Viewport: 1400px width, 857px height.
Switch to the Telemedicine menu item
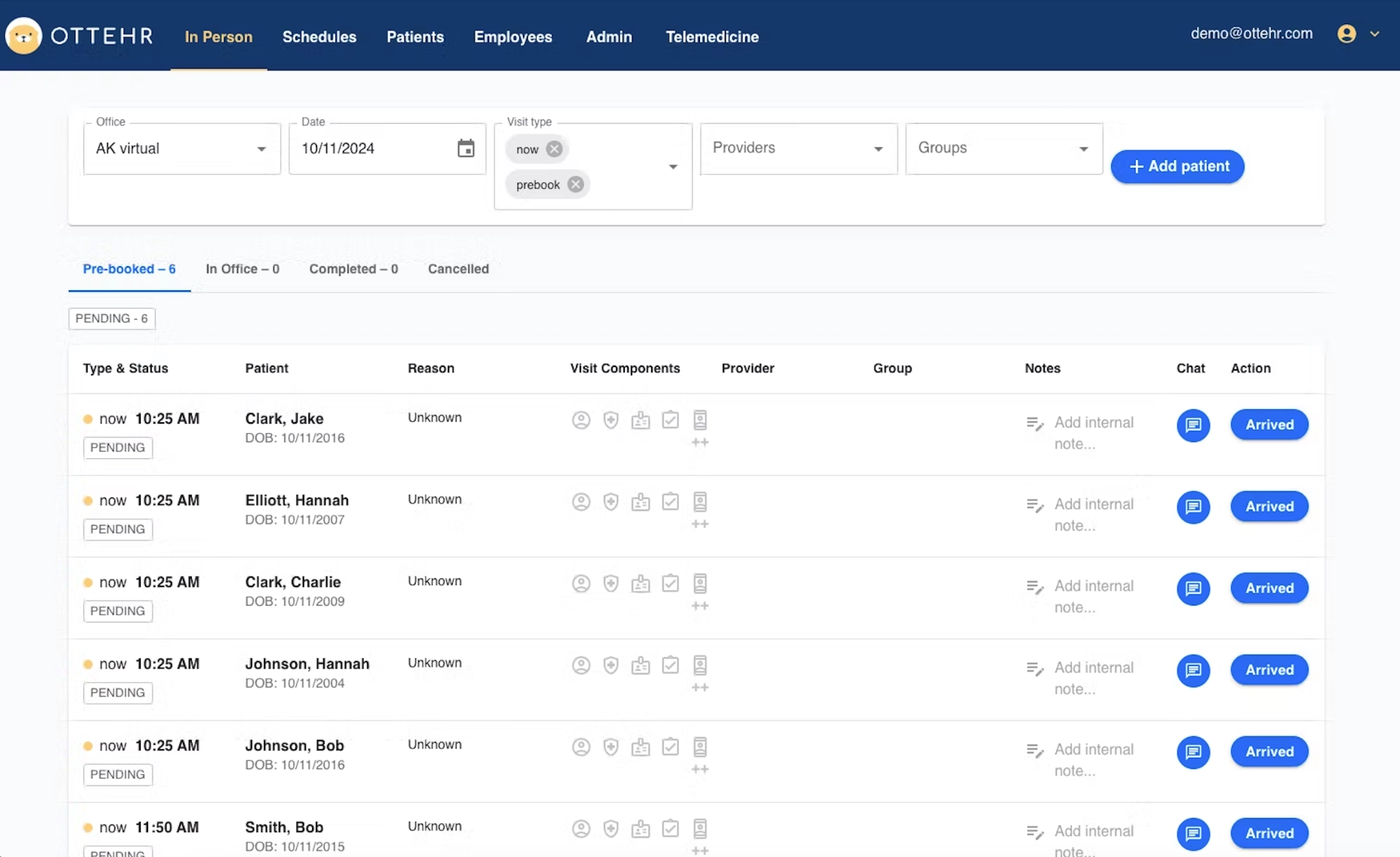[x=712, y=36]
